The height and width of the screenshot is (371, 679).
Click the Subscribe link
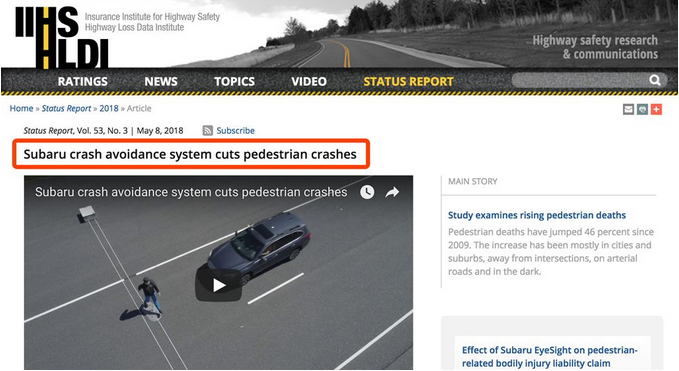[x=236, y=130]
